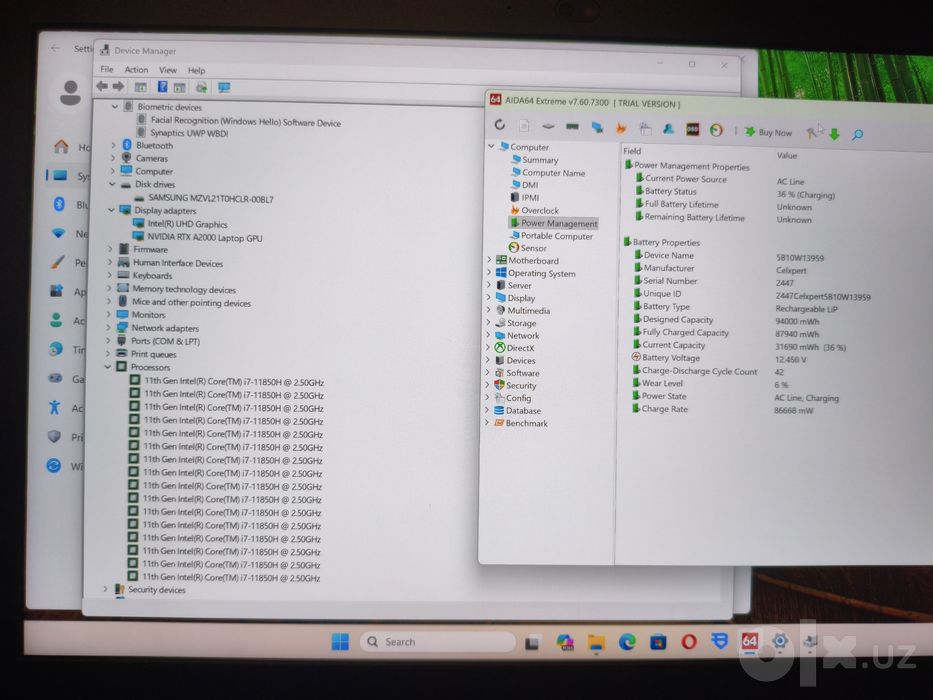Click the Forward arrow in Device Manager toolbar
Screen dimensions: 933x700
click(x=118, y=86)
